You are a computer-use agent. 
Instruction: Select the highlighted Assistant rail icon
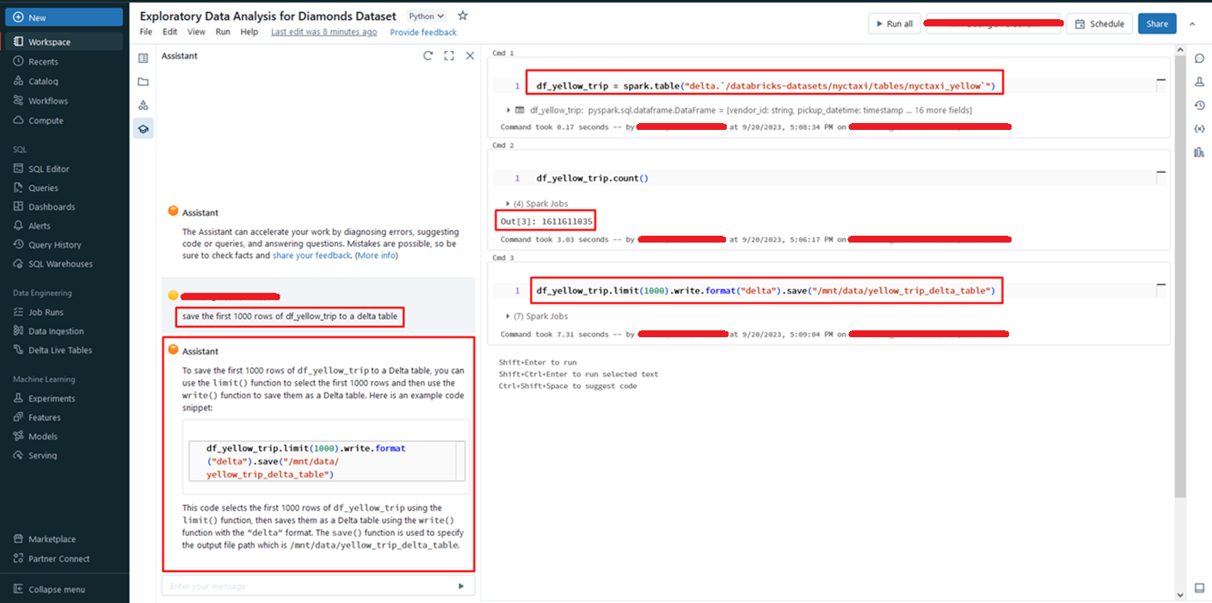143,128
